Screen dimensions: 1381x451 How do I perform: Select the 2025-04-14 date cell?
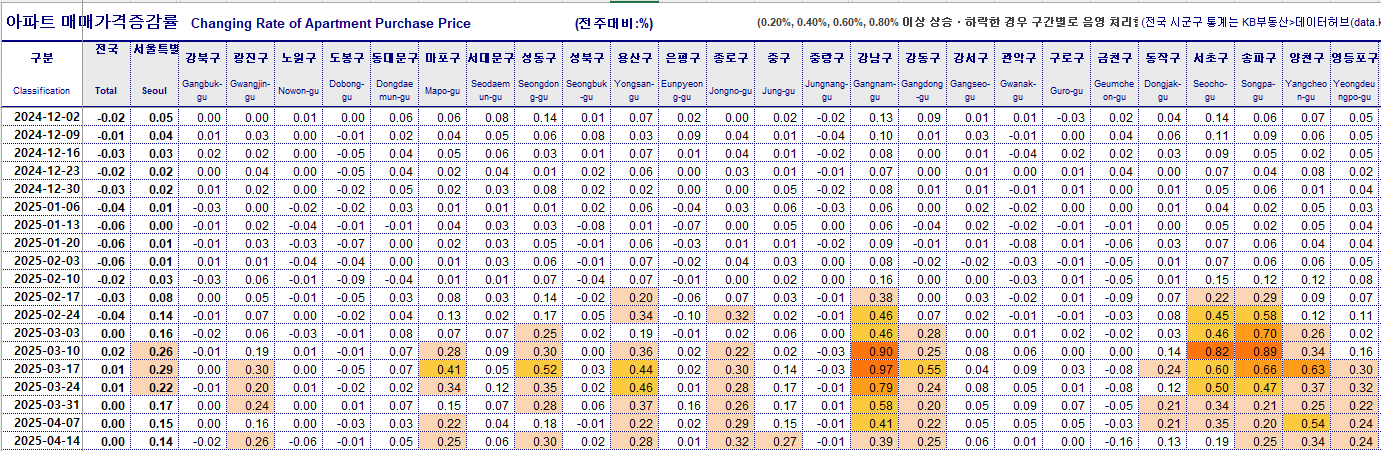click(42, 441)
